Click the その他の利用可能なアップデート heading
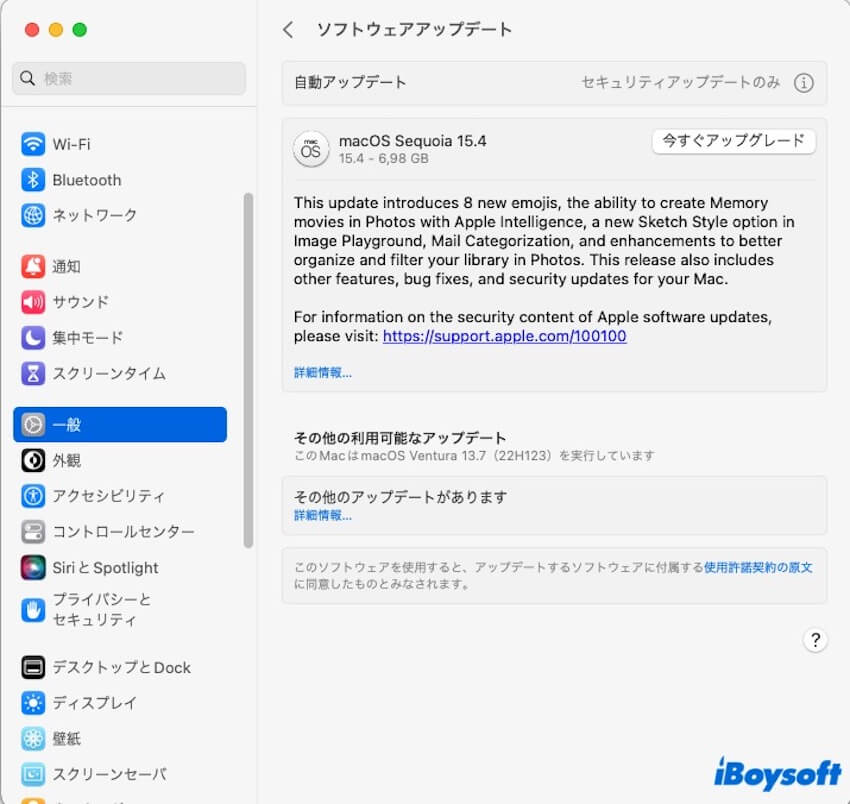This screenshot has height=804, width=850. click(400, 438)
